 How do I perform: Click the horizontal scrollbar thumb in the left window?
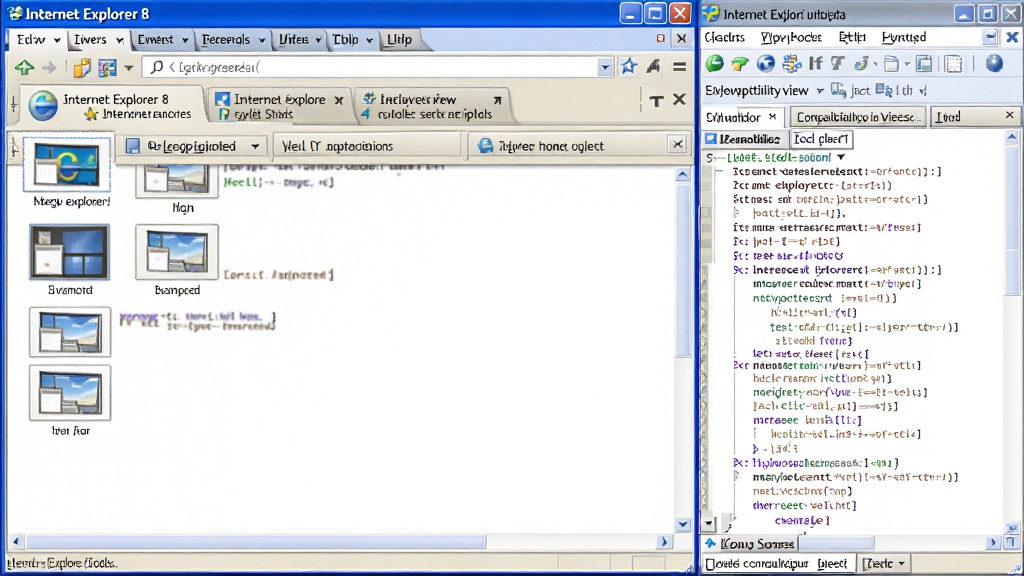point(256,541)
